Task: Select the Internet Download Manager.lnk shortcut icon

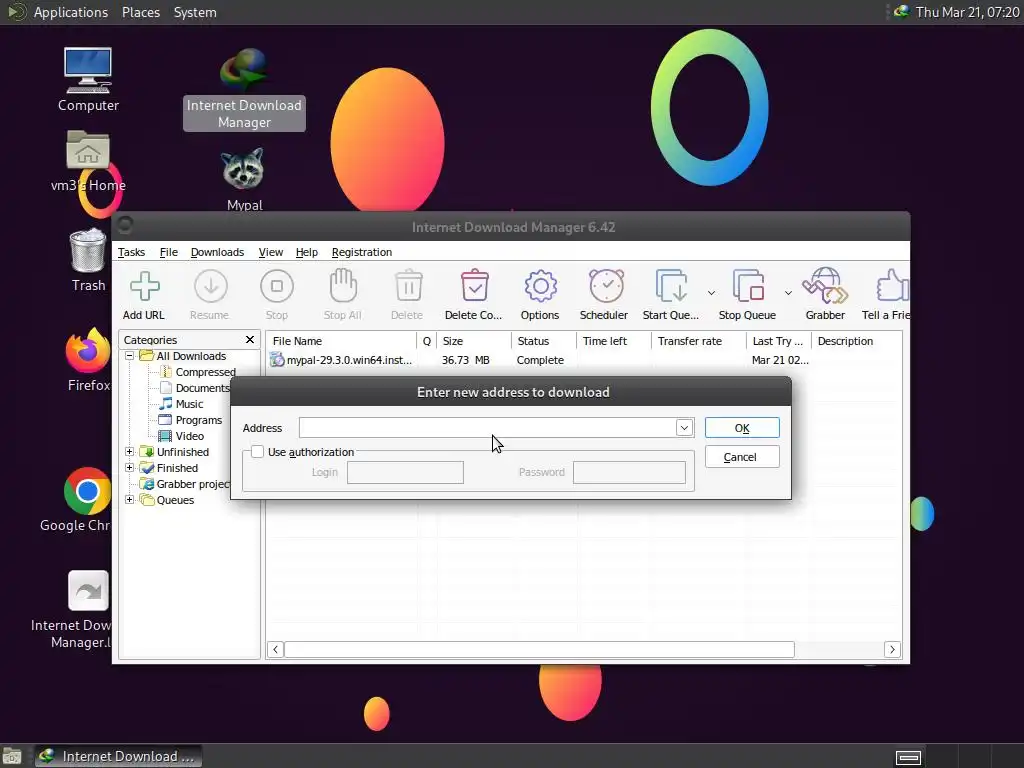Action: [88, 591]
